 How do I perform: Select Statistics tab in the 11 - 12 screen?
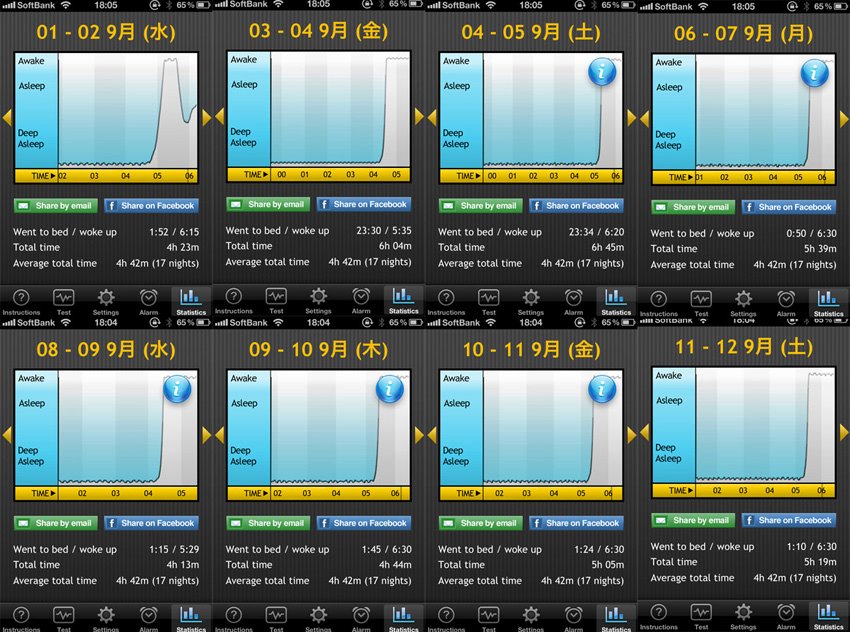tap(828, 615)
